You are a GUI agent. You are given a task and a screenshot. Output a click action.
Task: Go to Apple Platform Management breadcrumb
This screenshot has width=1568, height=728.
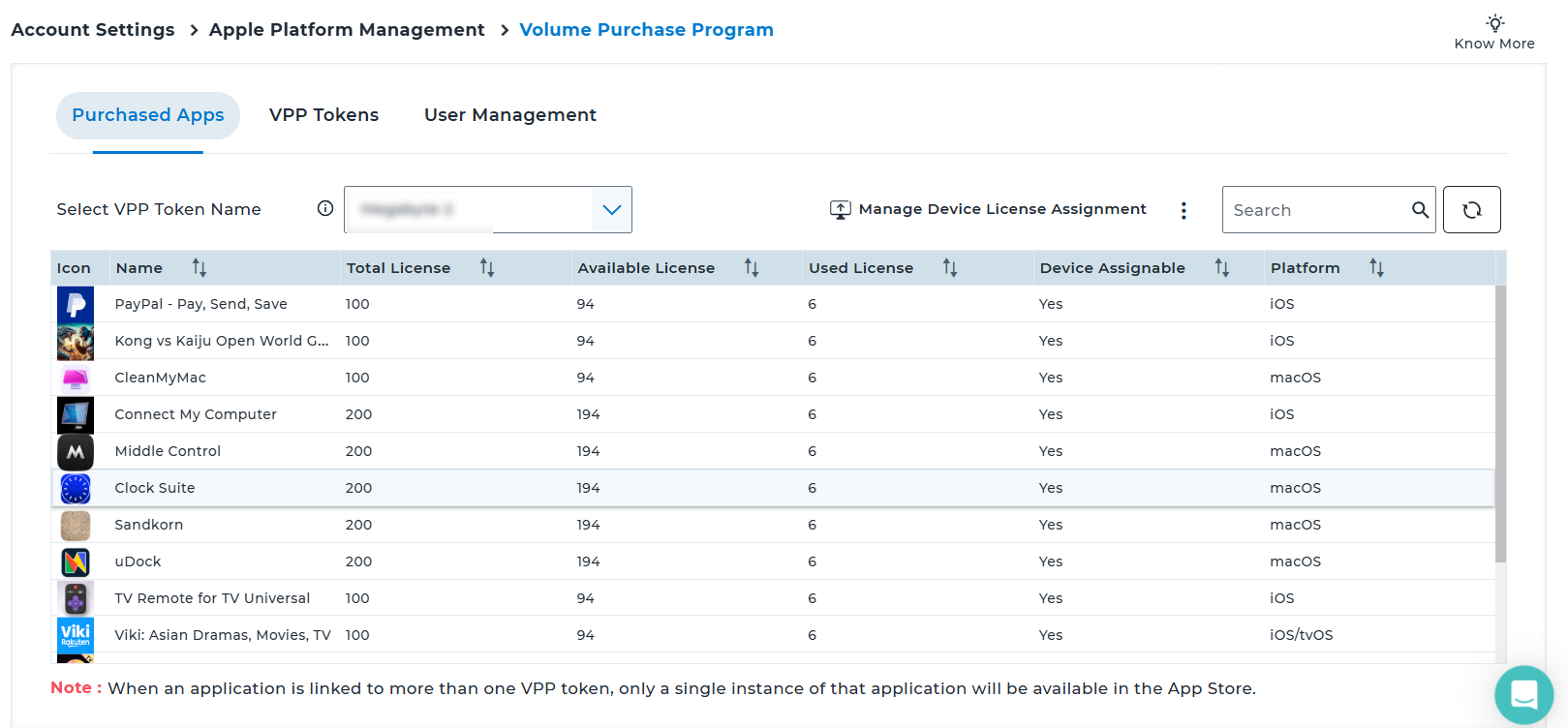[x=347, y=30]
